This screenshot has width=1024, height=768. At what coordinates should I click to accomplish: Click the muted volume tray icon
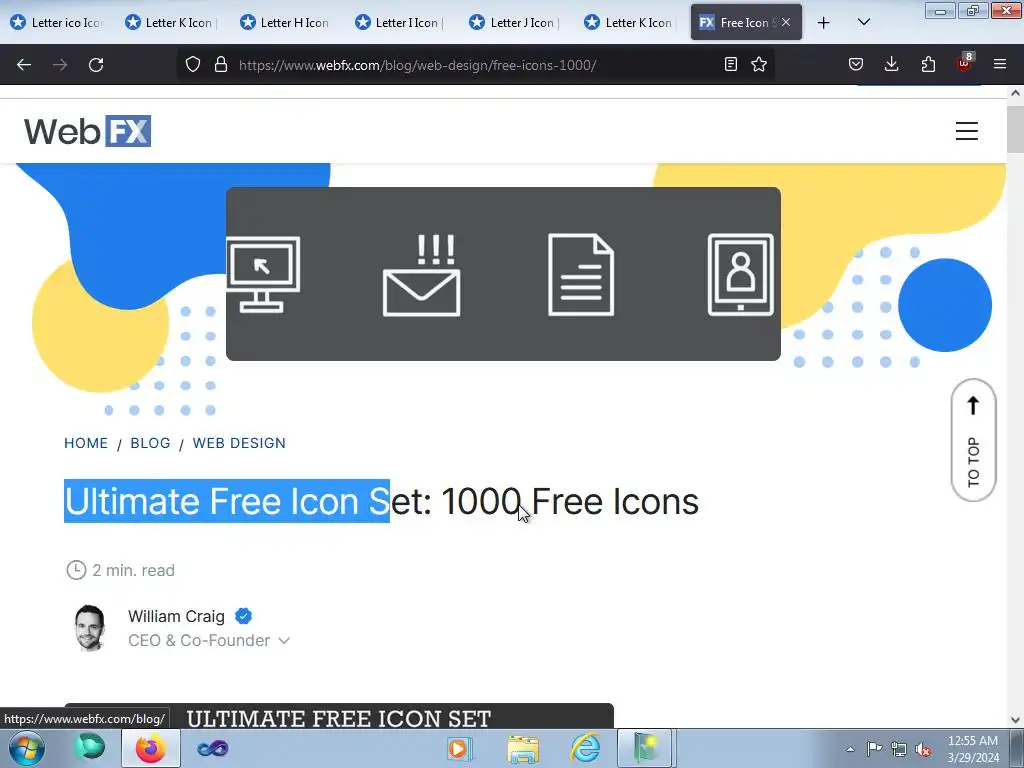(x=923, y=750)
